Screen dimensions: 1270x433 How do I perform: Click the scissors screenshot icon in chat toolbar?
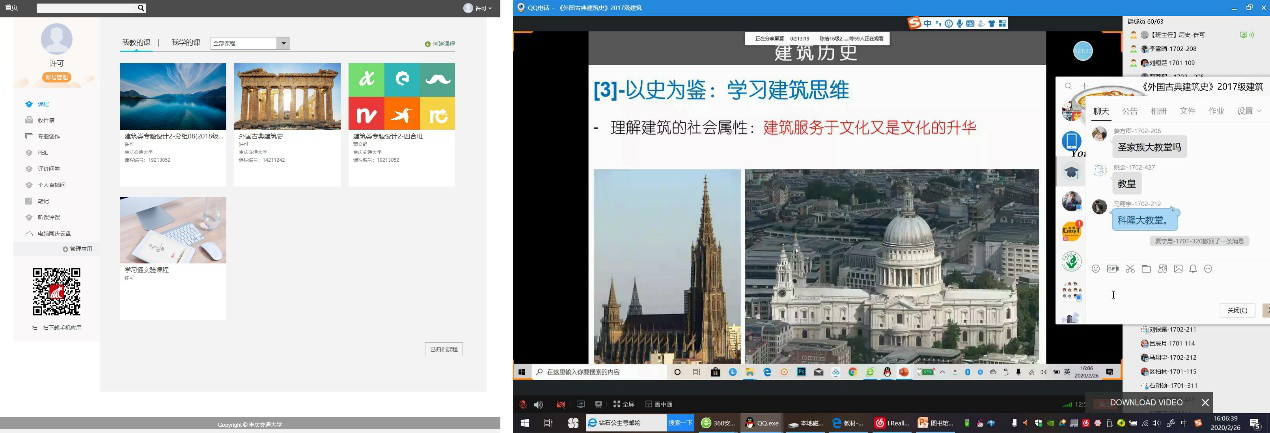click(x=1129, y=269)
